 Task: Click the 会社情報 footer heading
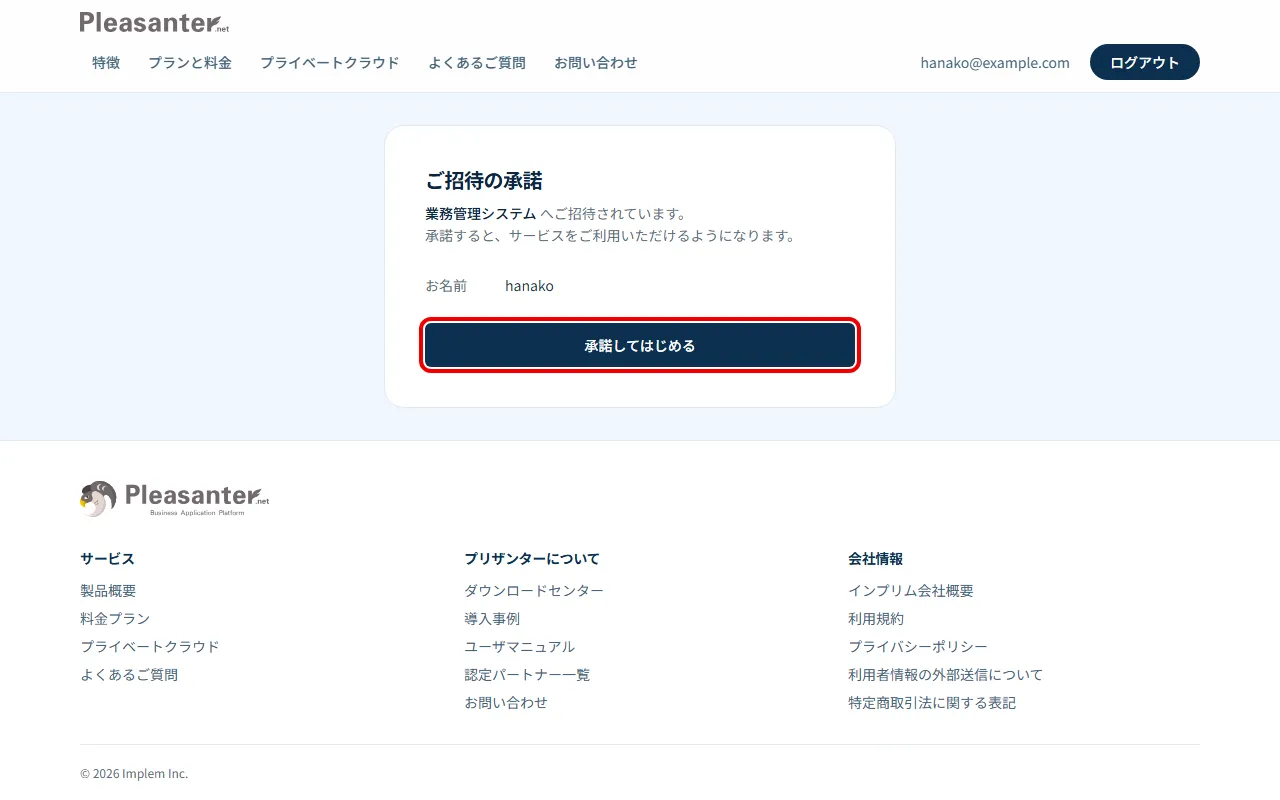point(876,559)
